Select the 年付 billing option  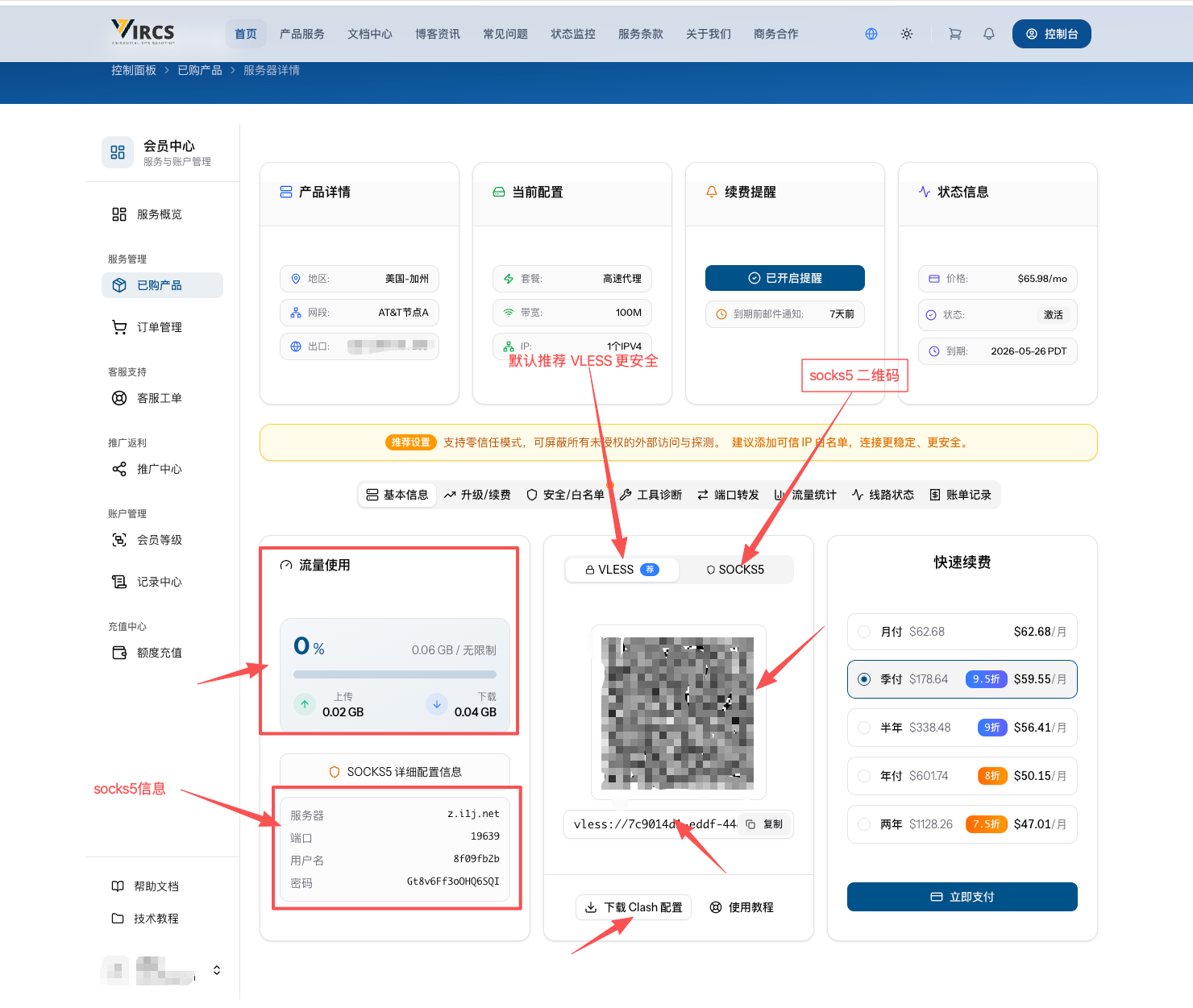coord(962,776)
